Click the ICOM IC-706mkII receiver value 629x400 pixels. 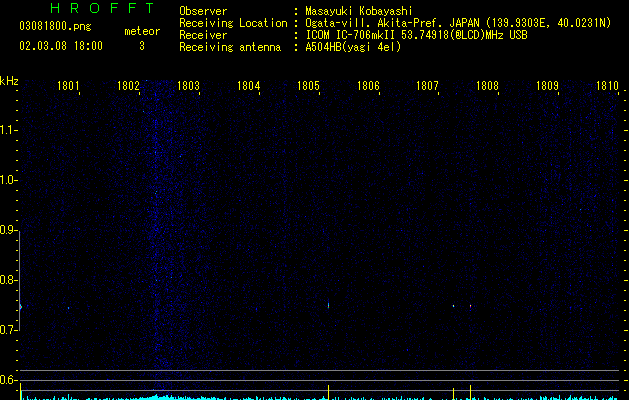pos(416,35)
